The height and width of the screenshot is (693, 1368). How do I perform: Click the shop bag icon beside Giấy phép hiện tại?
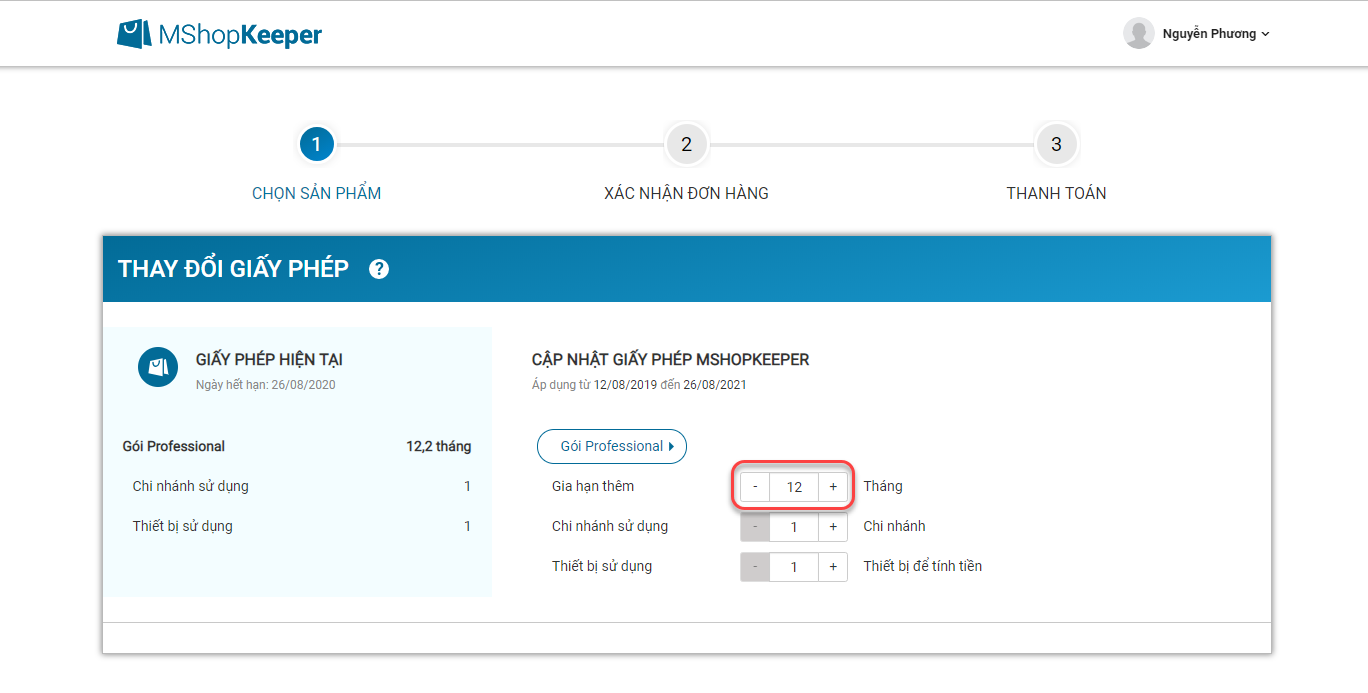coord(158,367)
